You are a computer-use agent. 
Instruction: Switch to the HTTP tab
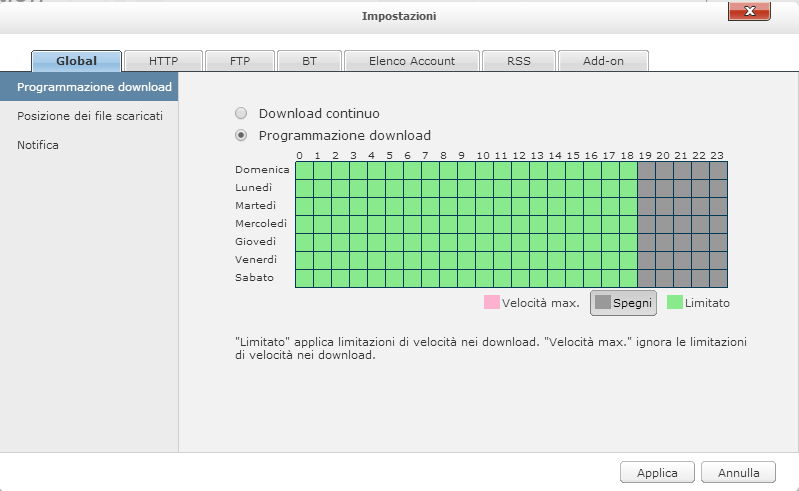tap(163, 61)
